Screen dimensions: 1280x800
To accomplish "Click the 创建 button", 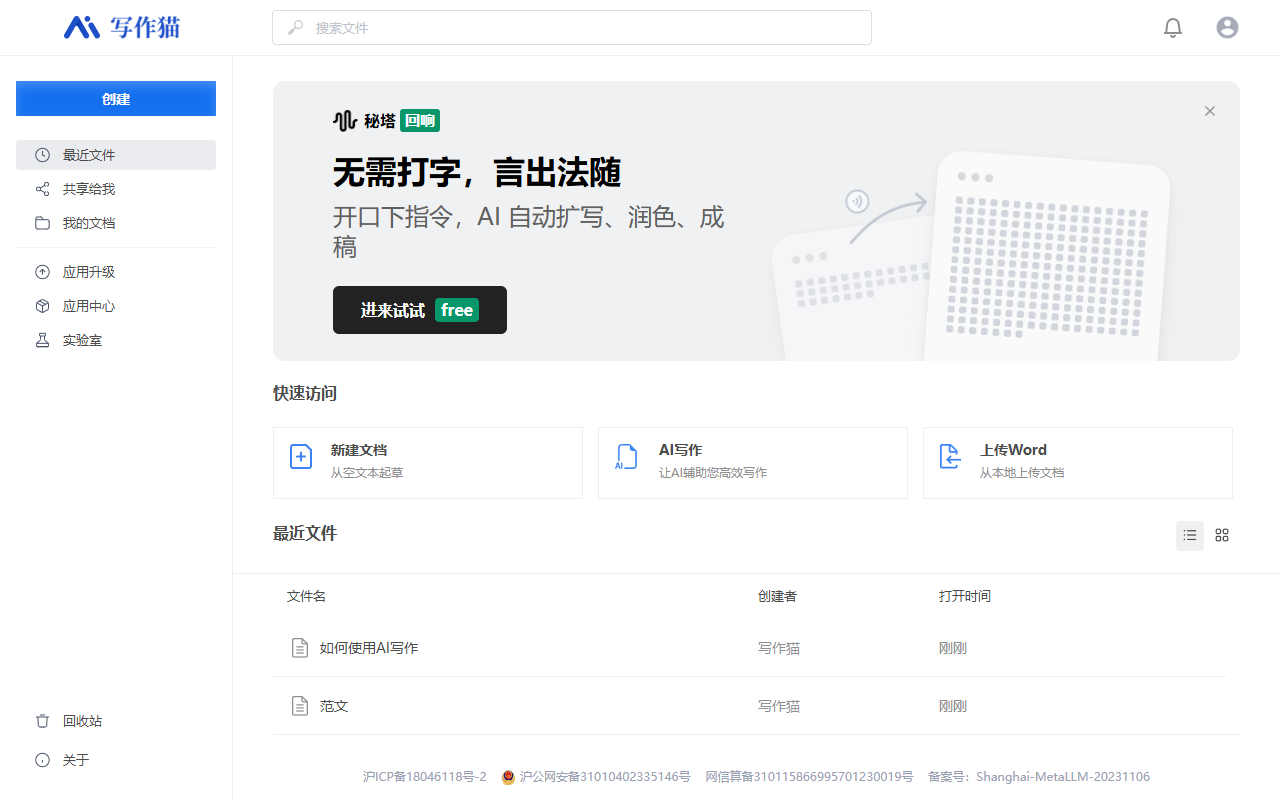I will coord(115,98).
